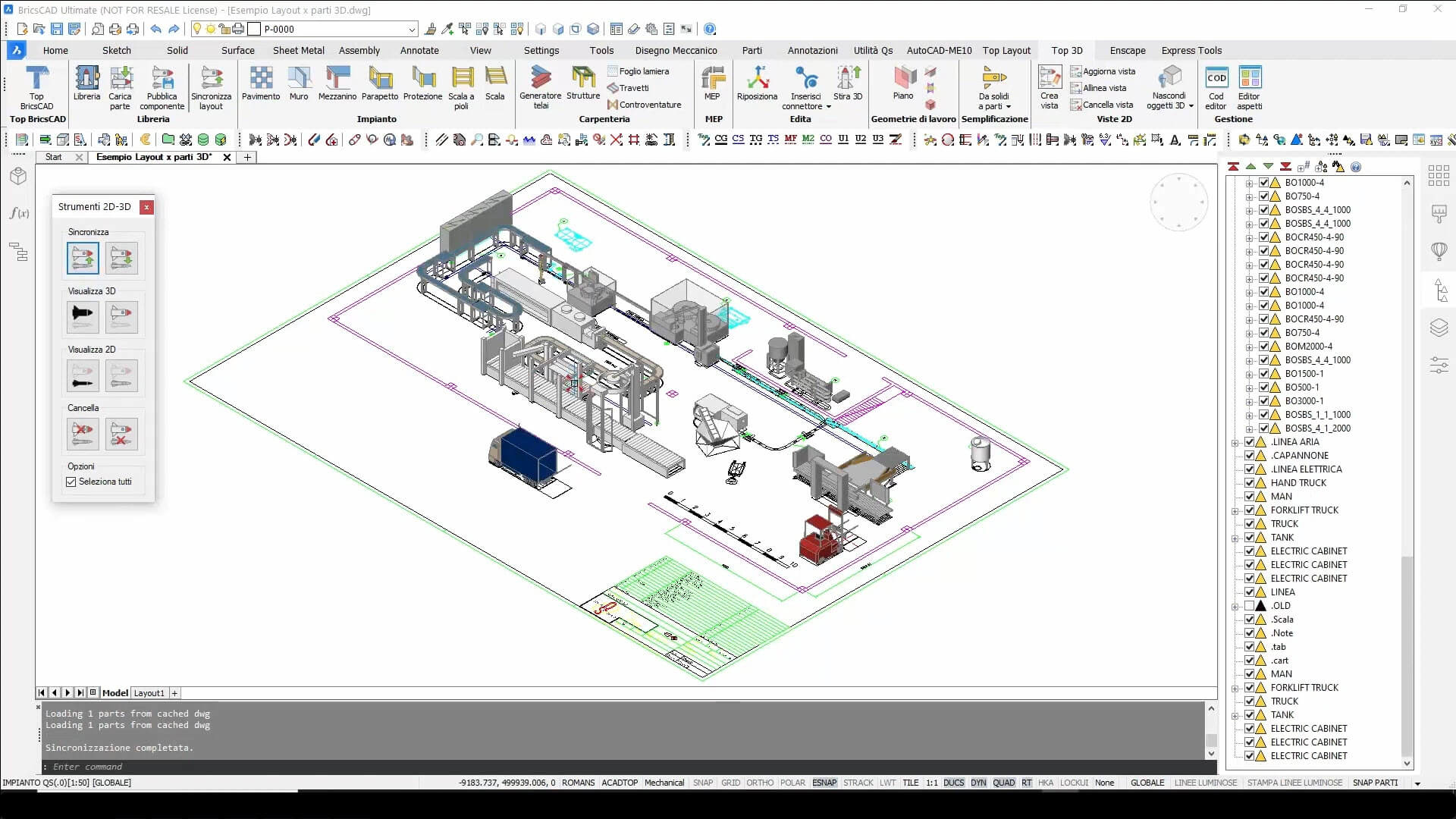Enable the .OLD layer checkbox
This screenshot has height=819, width=1456.
1249,606
